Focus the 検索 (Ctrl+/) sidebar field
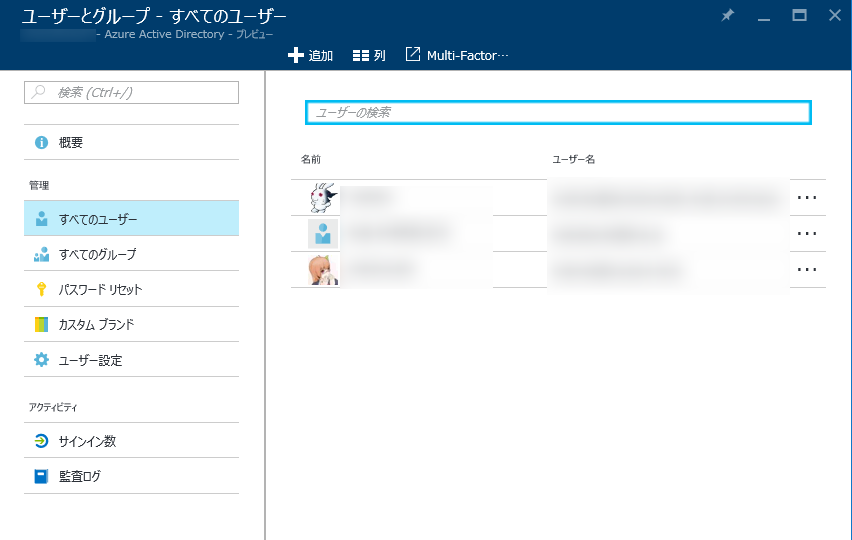 pos(131,92)
